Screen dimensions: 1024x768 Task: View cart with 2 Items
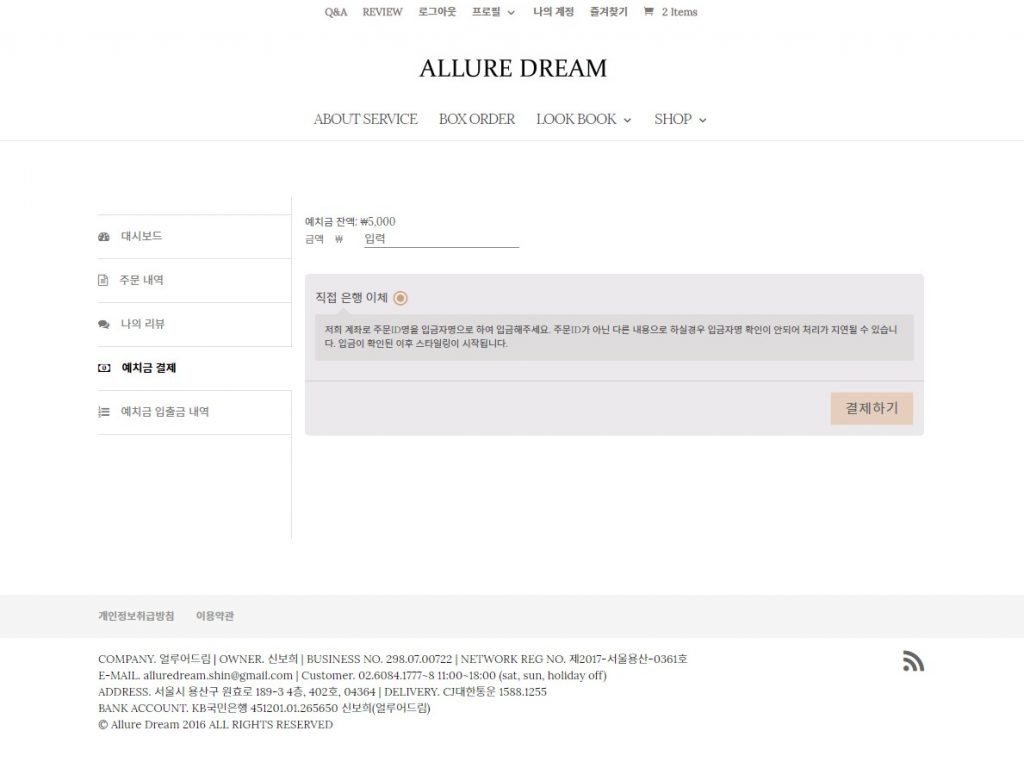pos(679,12)
